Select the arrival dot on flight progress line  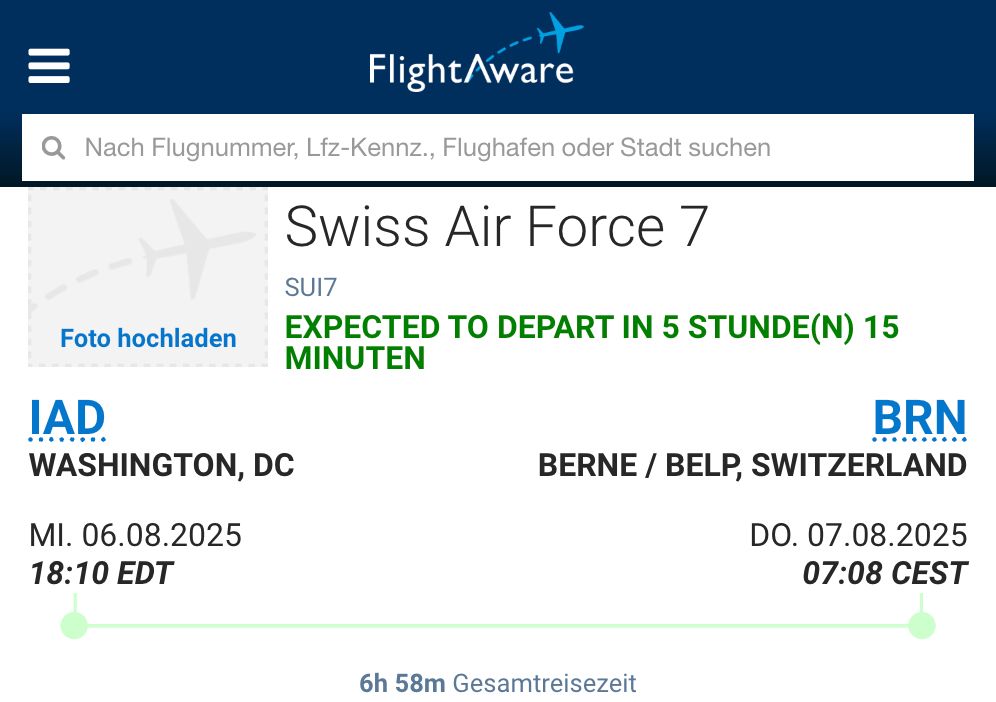[x=922, y=625]
